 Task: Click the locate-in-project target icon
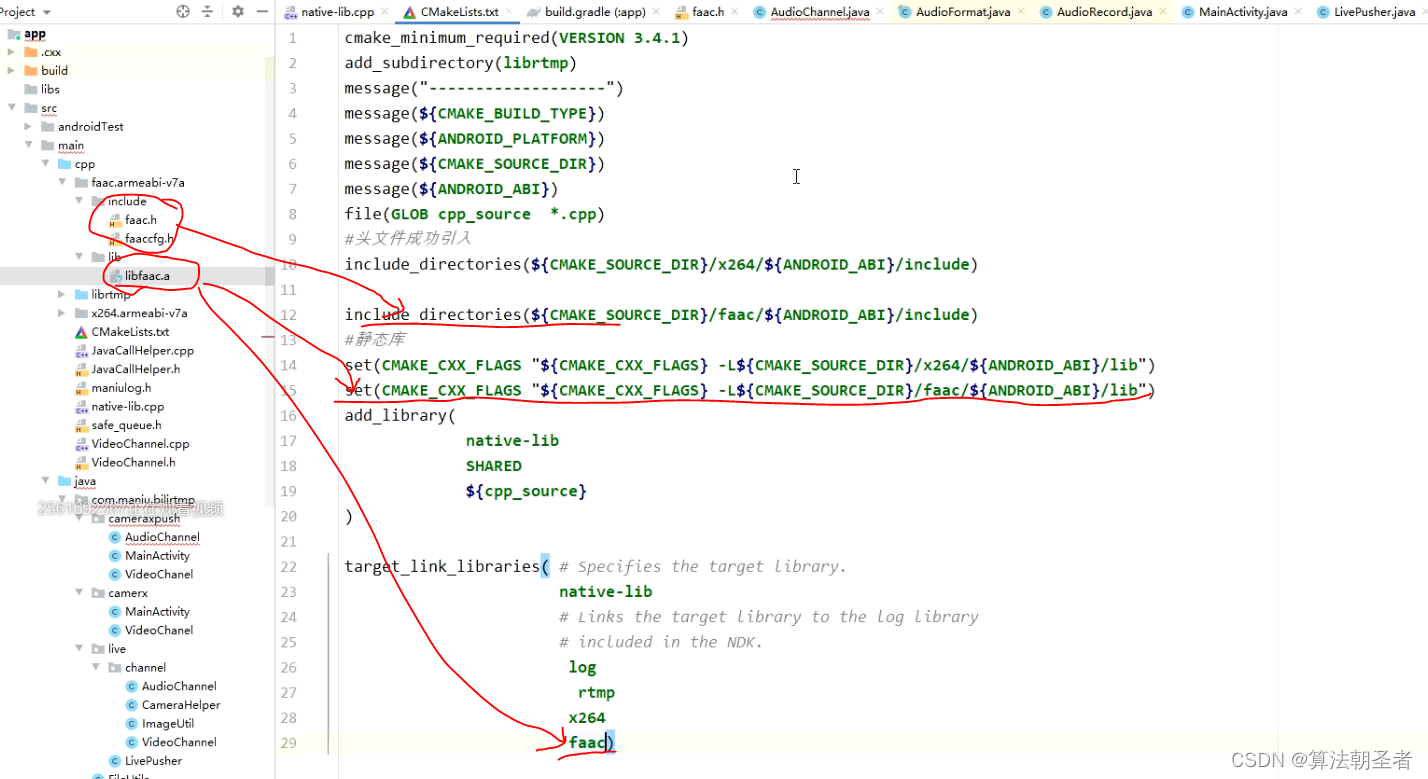(183, 12)
